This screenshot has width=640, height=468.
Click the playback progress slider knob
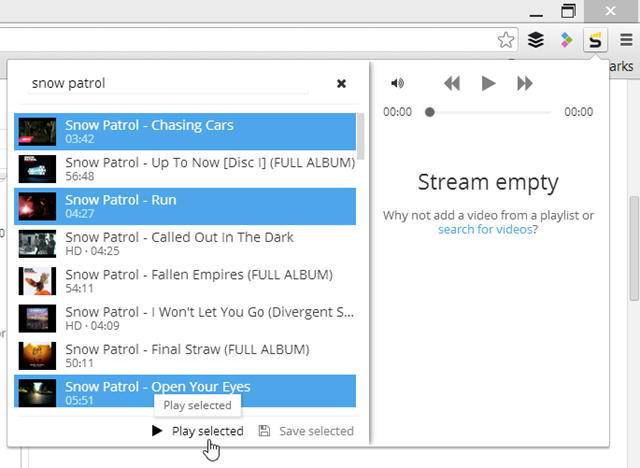click(429, 112)
